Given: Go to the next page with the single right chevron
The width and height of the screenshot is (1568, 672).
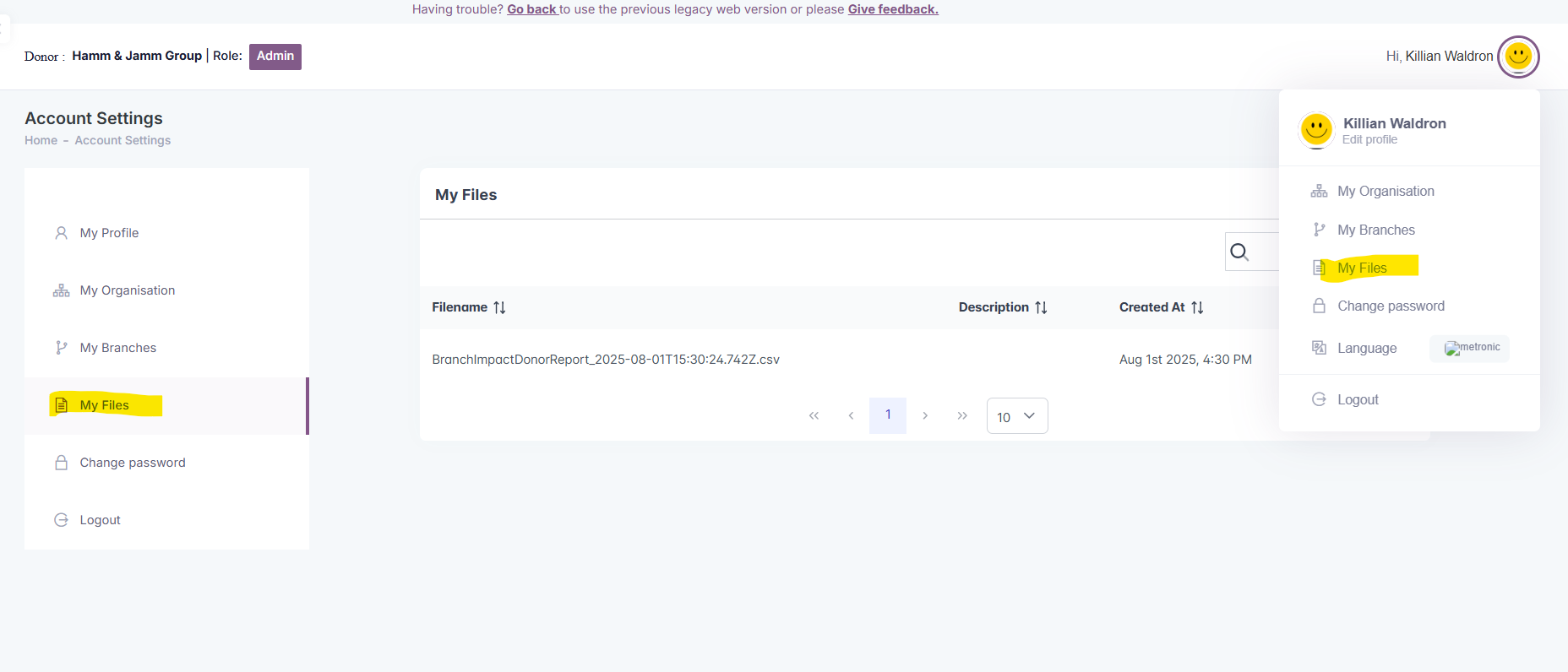Looking at the screenshot, I should [x=925, y=415].
